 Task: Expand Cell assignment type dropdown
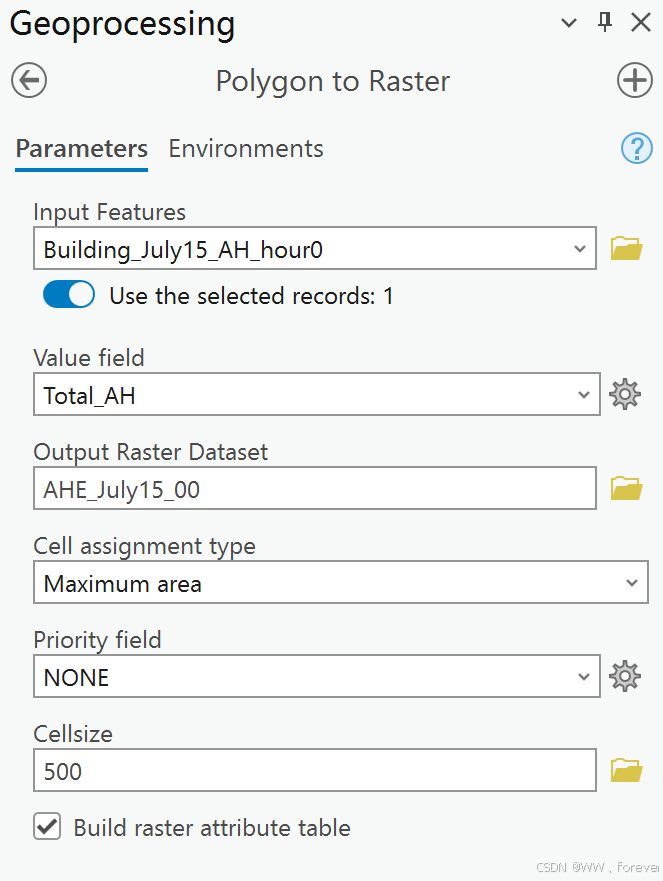point(630,583)
